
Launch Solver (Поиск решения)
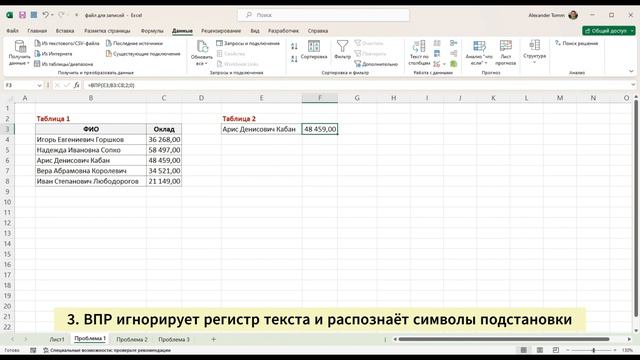pyautogui.click(x=576, y=43)
